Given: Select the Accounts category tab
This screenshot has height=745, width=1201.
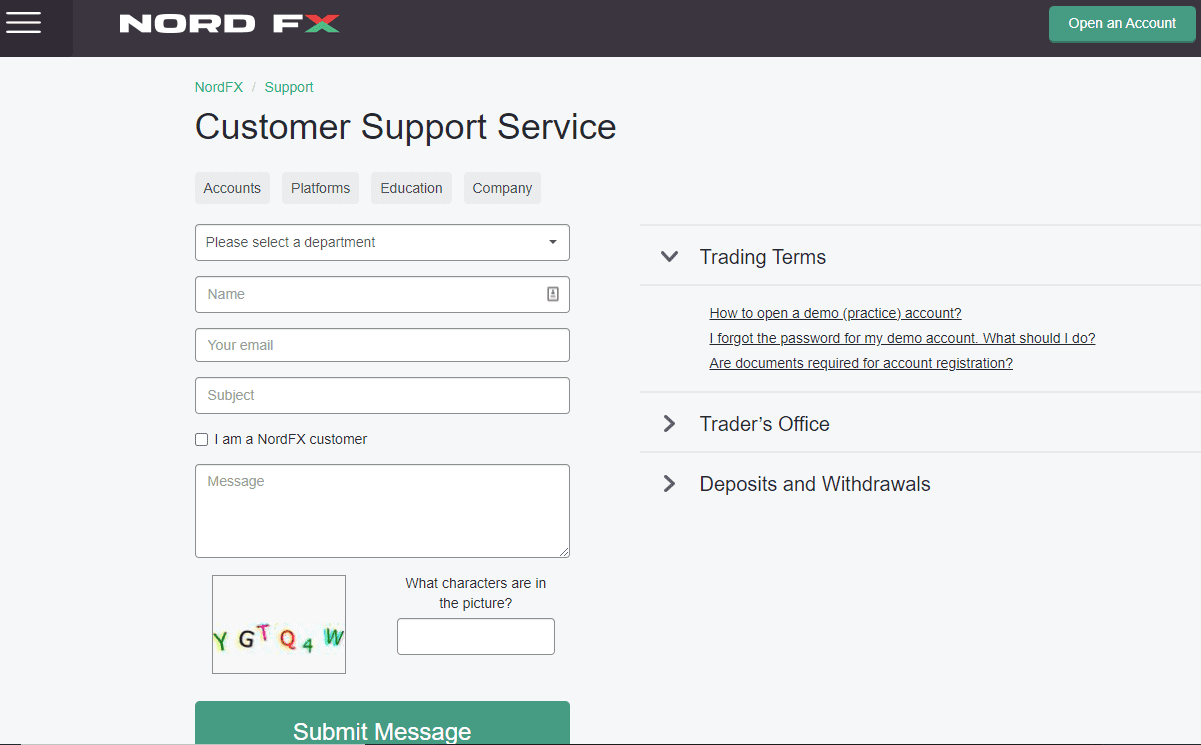Looking at the screenshot, I should (232, 188).
